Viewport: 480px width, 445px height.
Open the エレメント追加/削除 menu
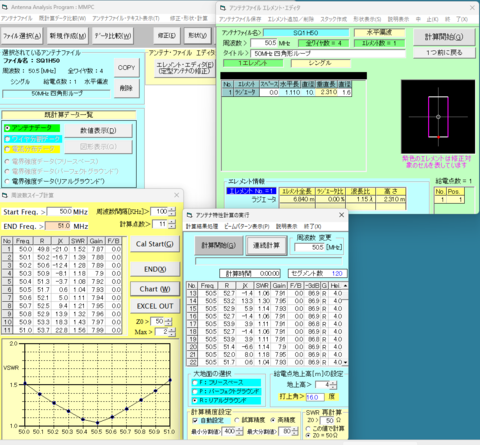[x=290, y=19]
